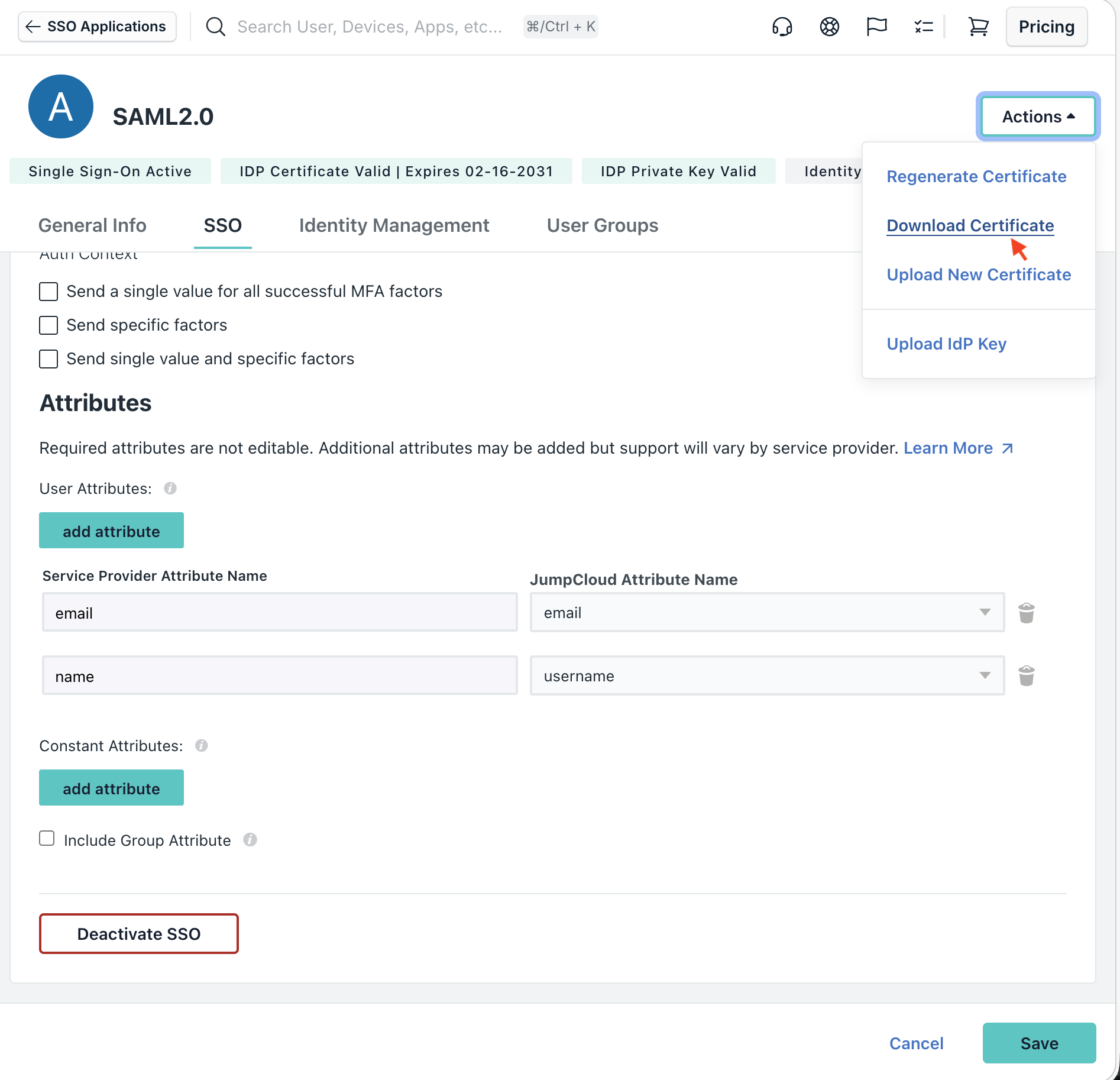1120x1080 pixels.
Task: Delete the name attribute row
Action: (1026, 676)
